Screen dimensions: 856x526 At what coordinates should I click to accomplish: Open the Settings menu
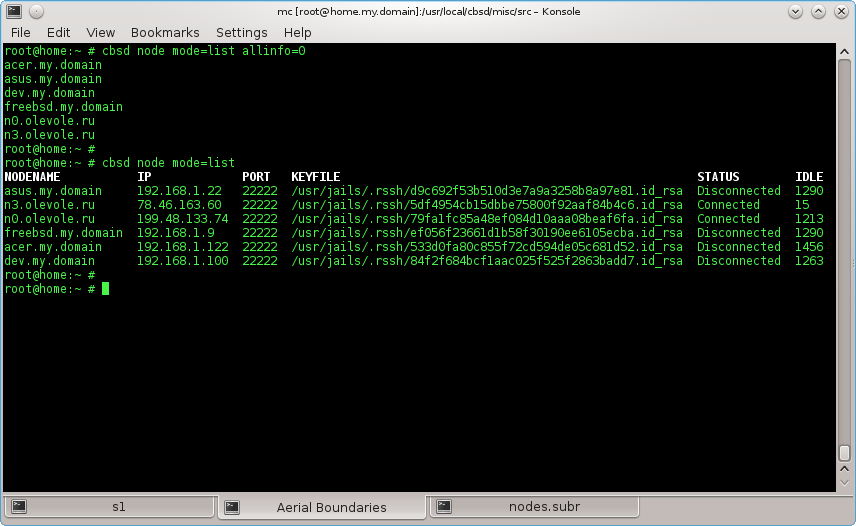pyautogui.click(x=241, y=33)
